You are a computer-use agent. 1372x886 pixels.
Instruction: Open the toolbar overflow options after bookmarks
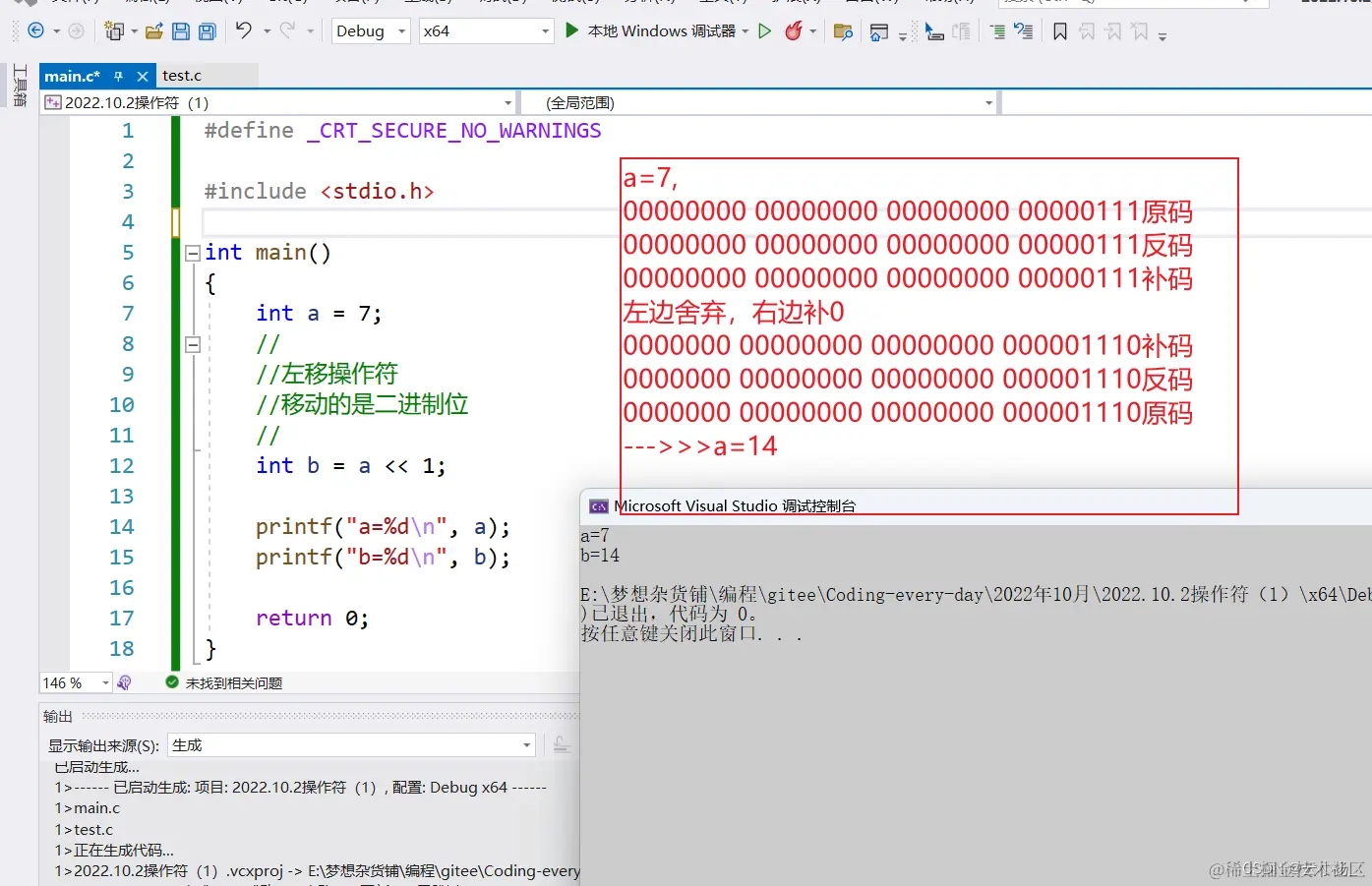(1163, 35)
